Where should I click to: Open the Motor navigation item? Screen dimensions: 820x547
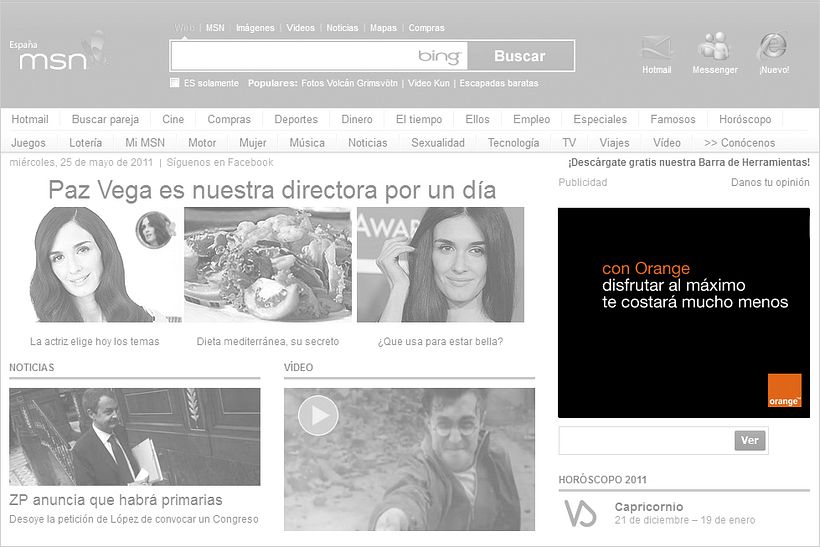(x=202, y=143)
